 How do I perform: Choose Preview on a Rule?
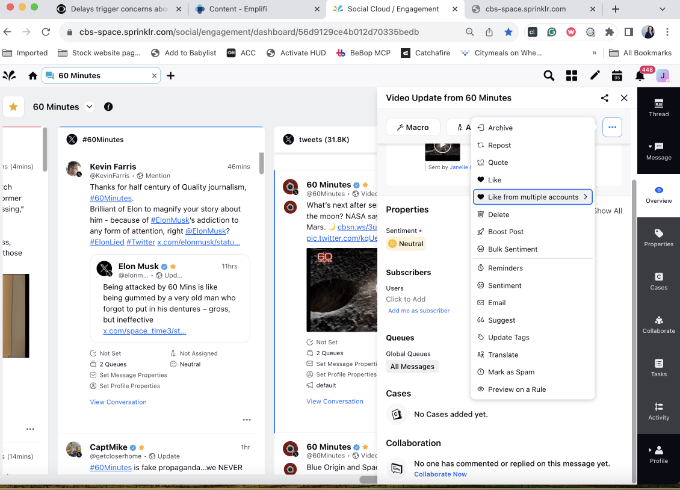533,389
